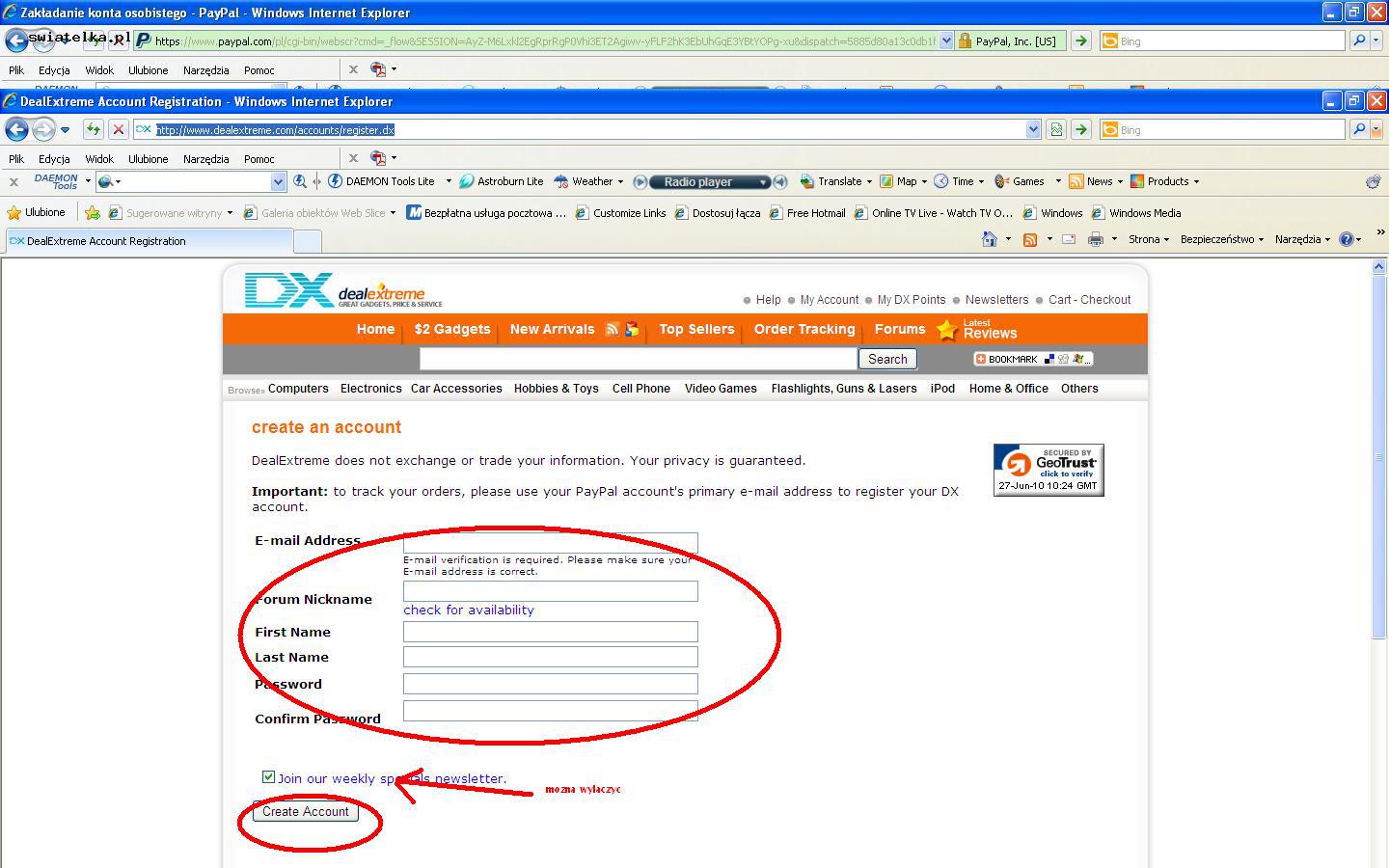Click the Print icon in the command bar
The image size is (1389, 868).
[1095, 239]
